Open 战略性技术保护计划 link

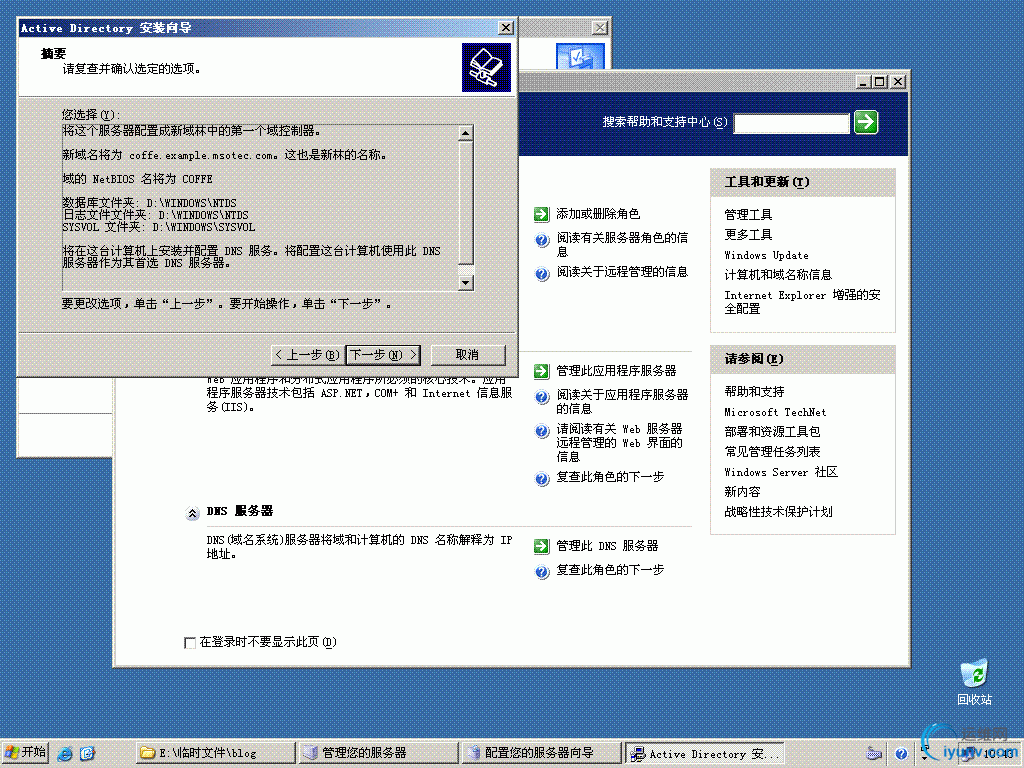778,512
